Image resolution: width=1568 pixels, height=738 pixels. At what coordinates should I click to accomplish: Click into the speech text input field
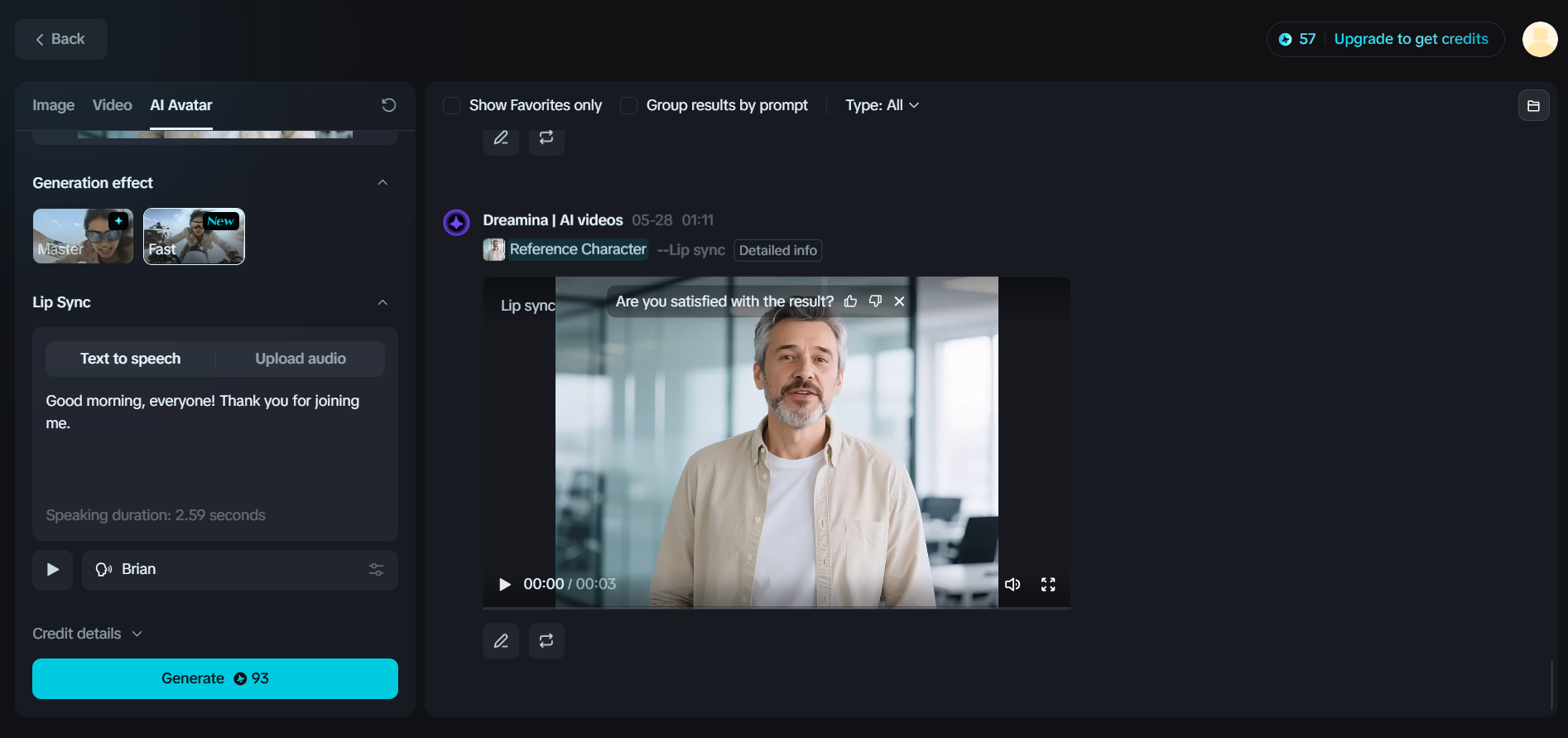click(215, 443)
